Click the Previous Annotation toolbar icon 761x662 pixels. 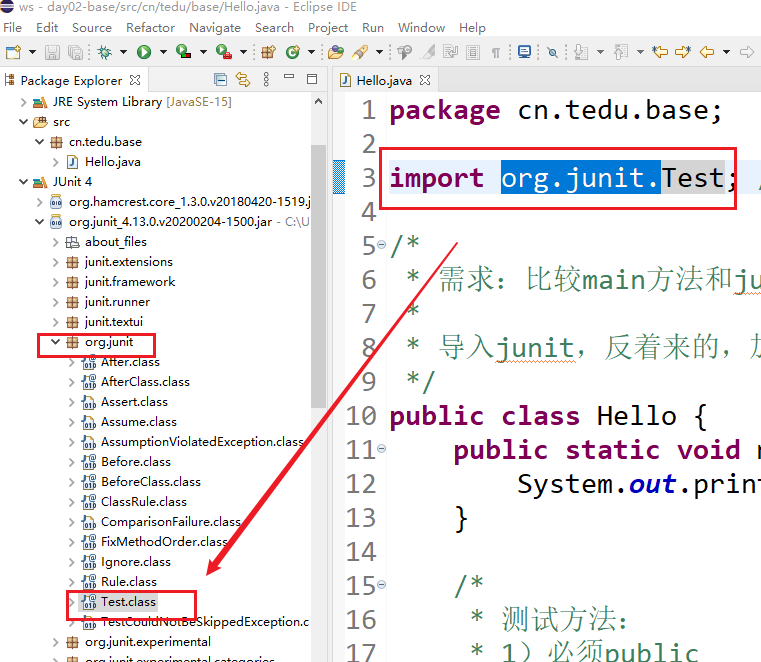coord(621,52)
